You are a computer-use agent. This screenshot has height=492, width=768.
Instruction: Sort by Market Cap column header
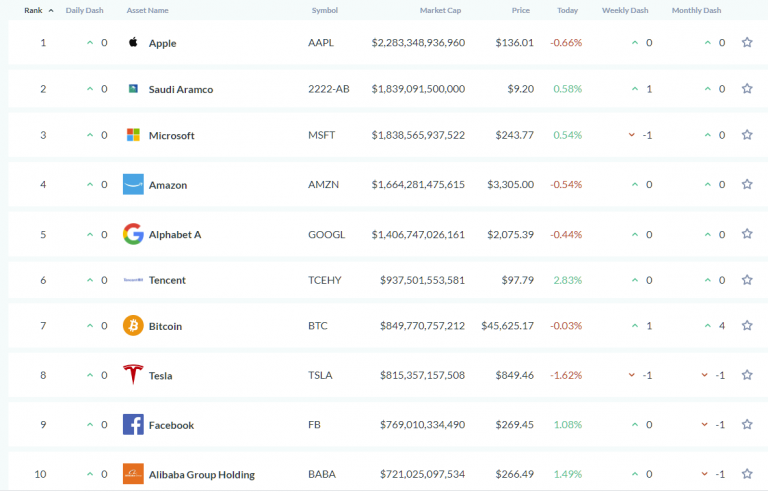point(439,10)
